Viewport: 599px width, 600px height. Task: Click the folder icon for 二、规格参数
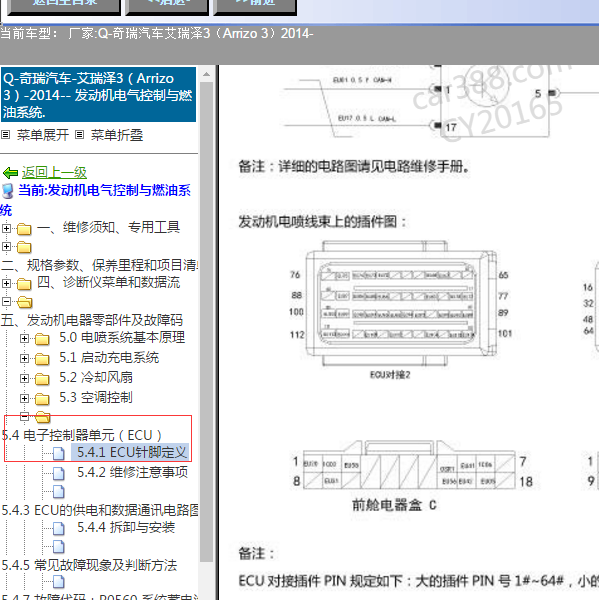(24, 247)
